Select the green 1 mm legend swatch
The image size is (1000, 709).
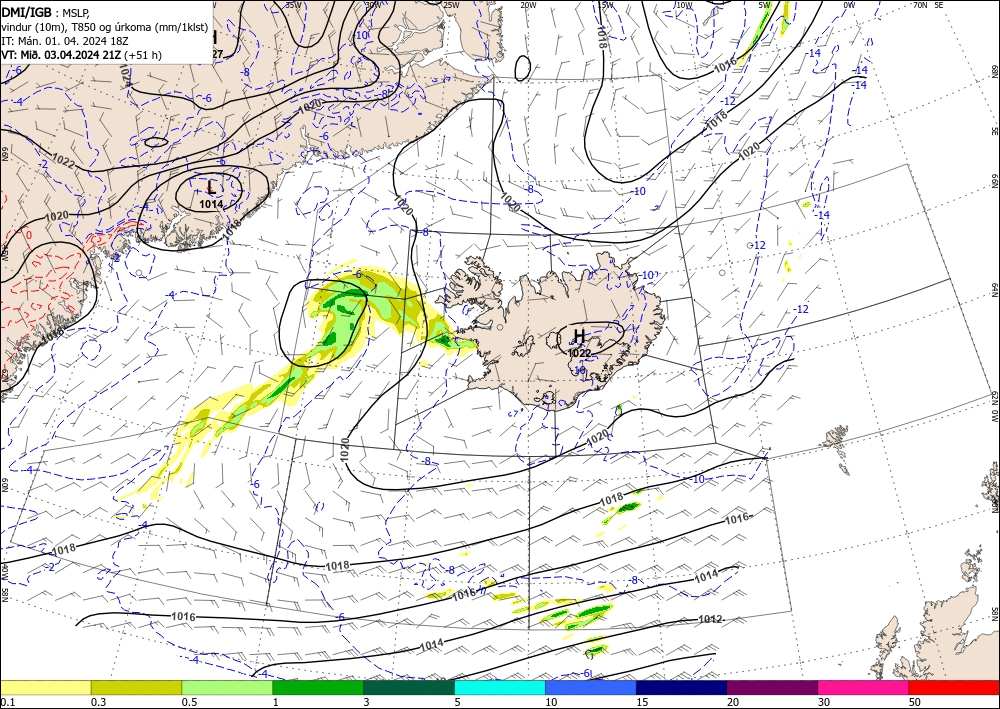pos(318,687)
